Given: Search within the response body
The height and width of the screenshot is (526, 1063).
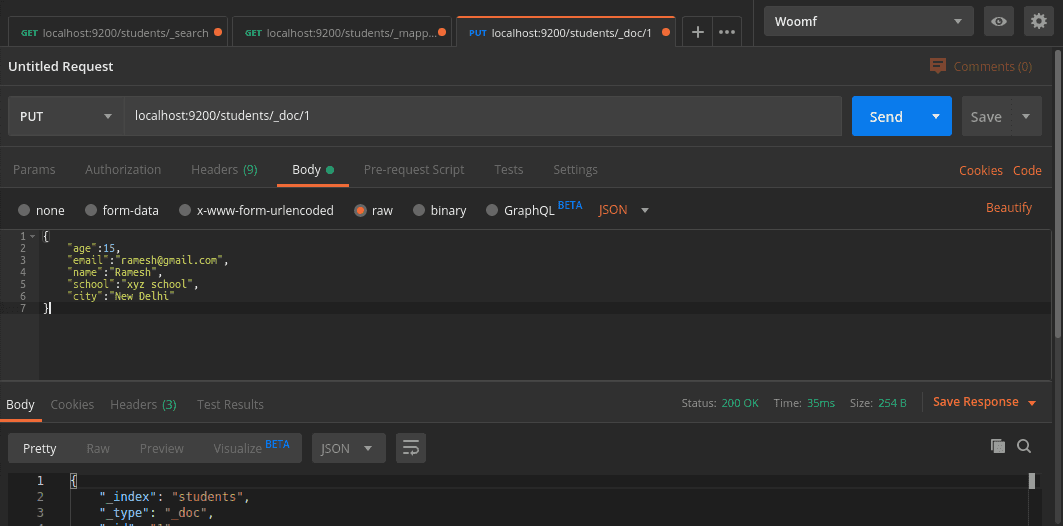Looking at the screenshot, I should [x=1024, y=446].
